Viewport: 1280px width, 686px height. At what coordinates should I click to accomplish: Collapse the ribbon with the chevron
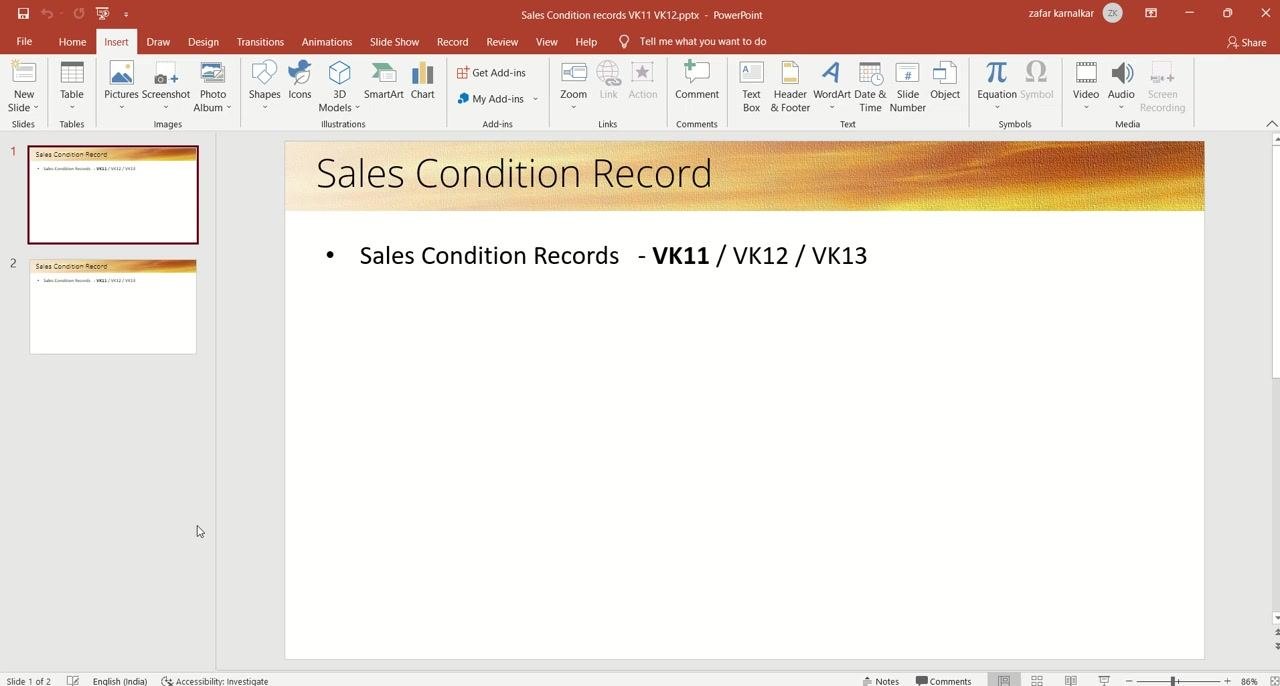1272,124
